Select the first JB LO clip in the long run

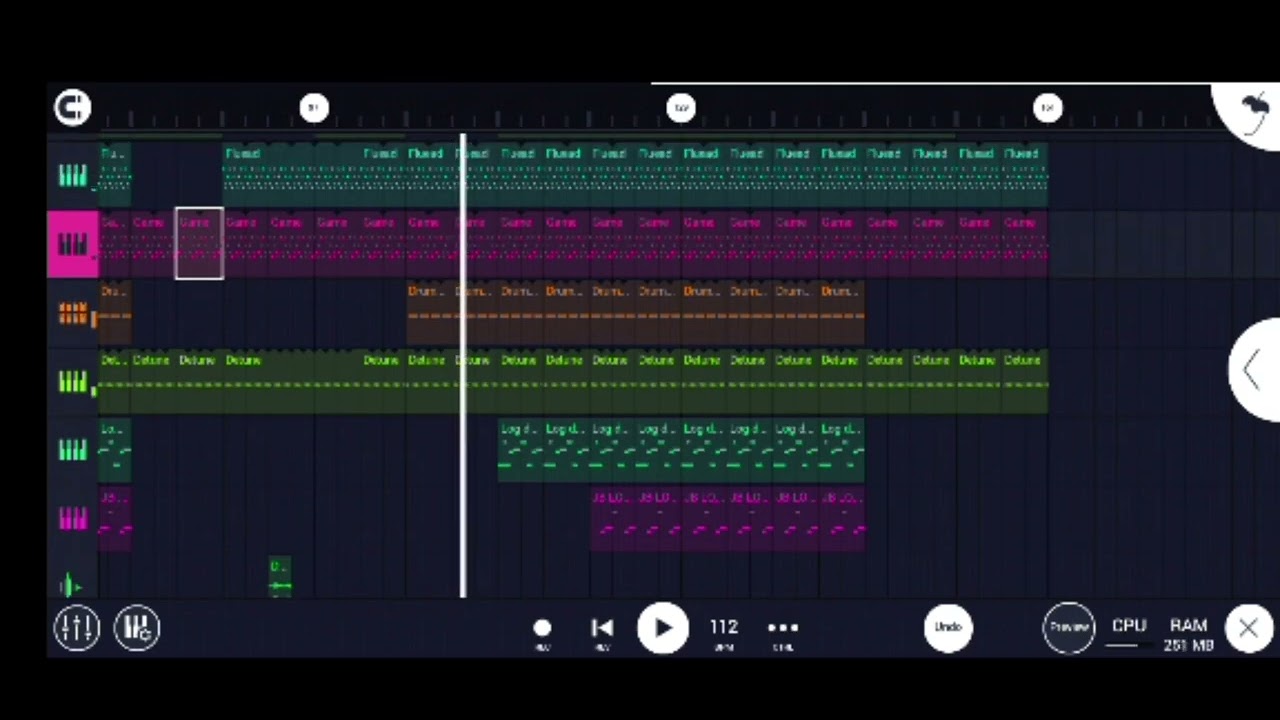[x=613, y=519]
